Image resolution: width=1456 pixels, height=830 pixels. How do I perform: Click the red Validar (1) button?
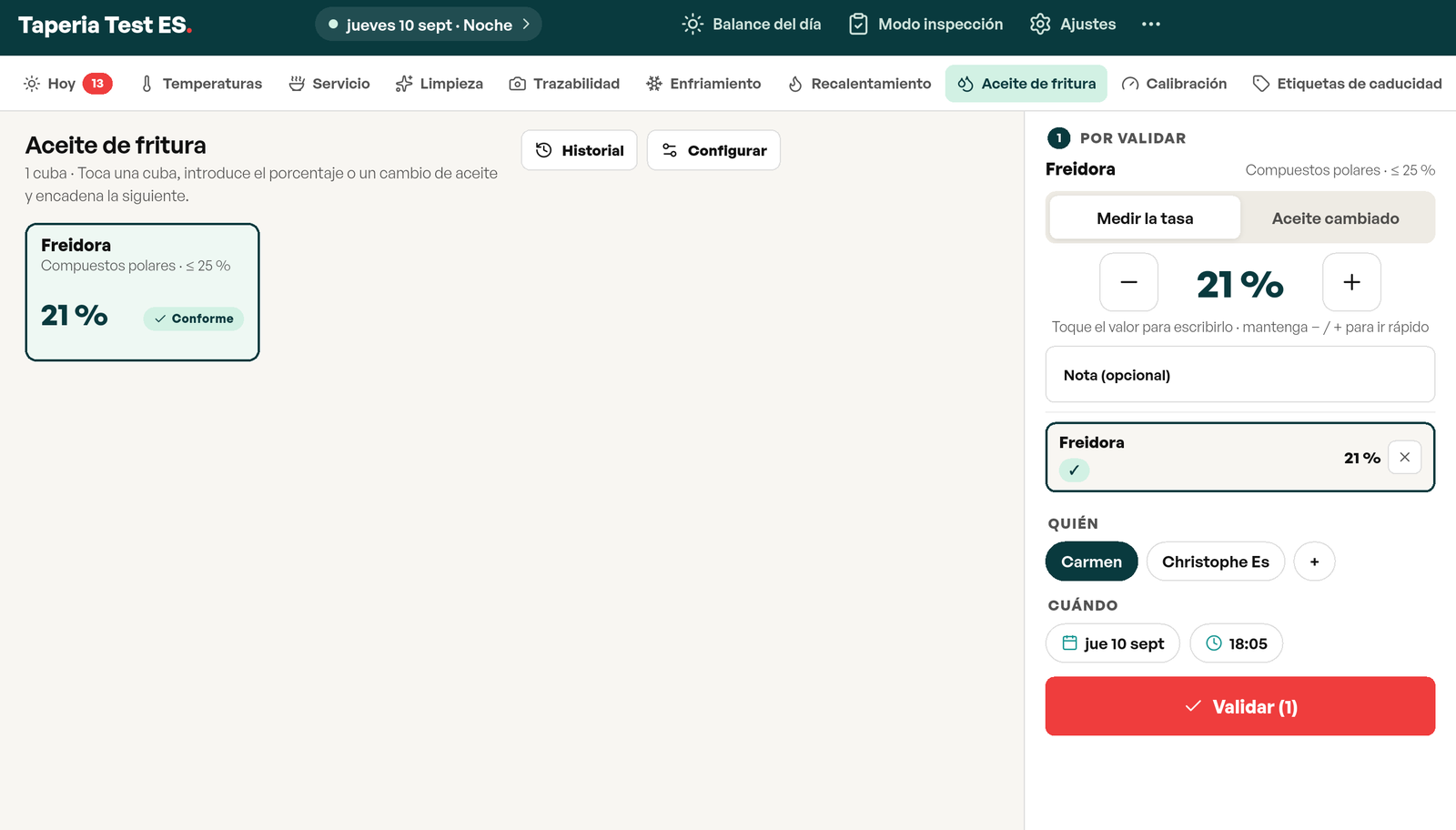tap(1239, 706)
